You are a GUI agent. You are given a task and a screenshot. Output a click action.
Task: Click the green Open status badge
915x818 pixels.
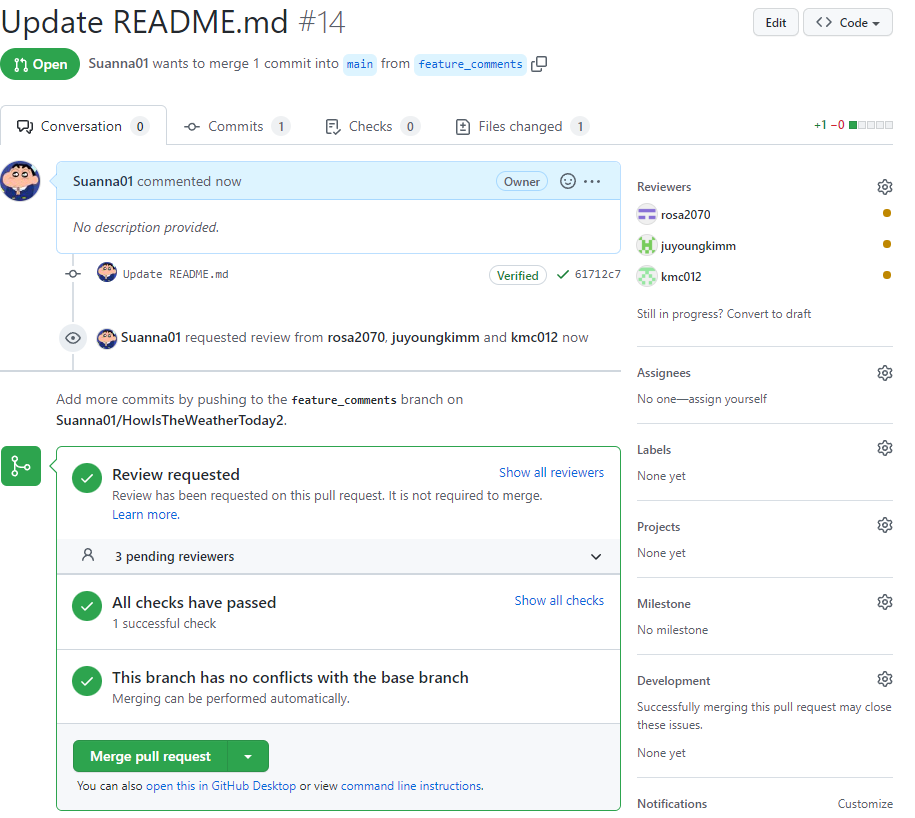40,64
